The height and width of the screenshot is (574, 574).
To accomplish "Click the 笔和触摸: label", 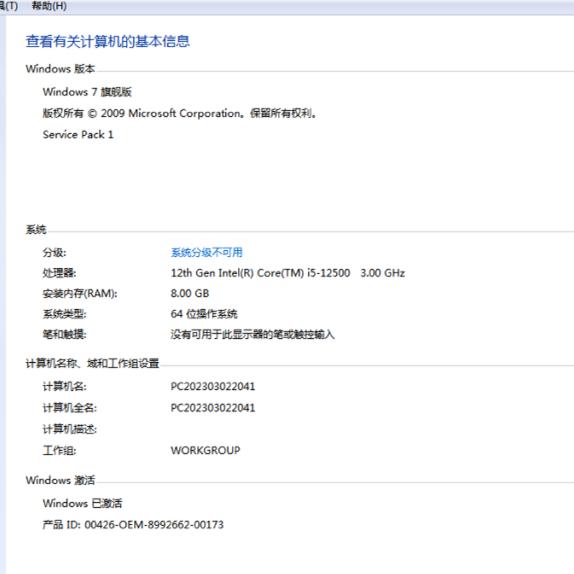I will [x=64, y=334].
